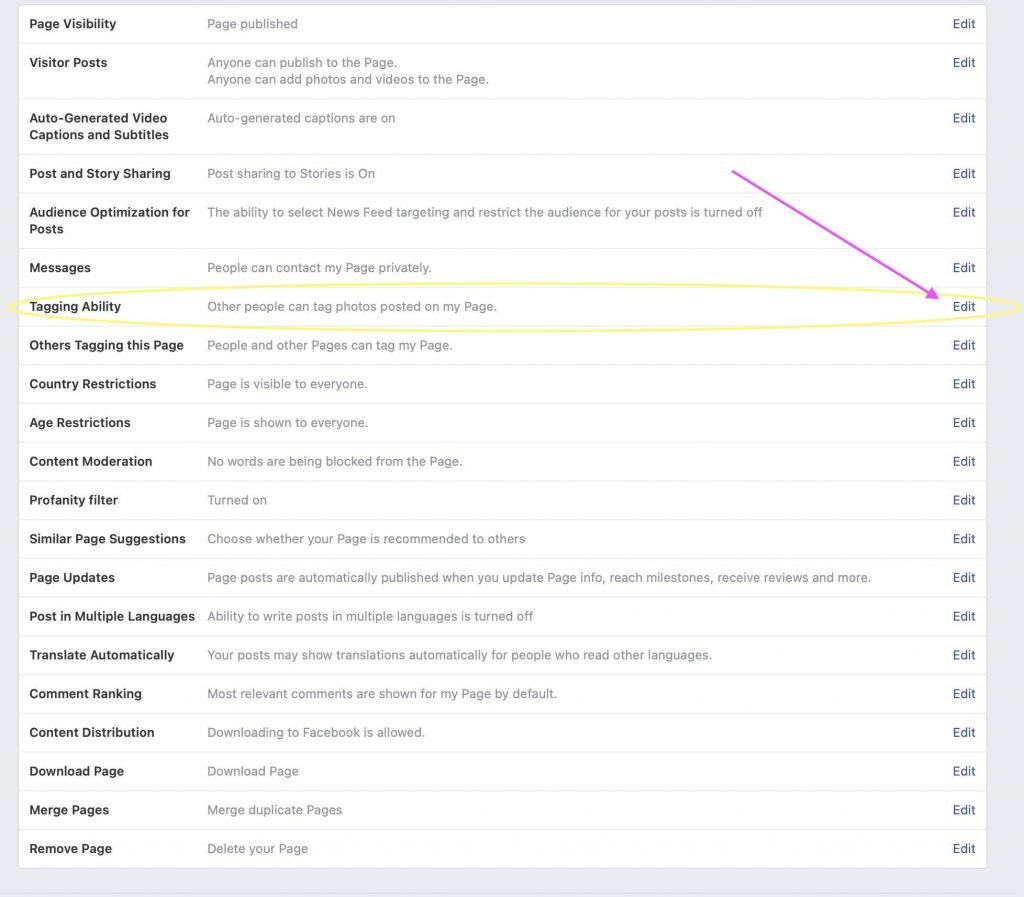Click the Profanity filter label

pos(73,500)
